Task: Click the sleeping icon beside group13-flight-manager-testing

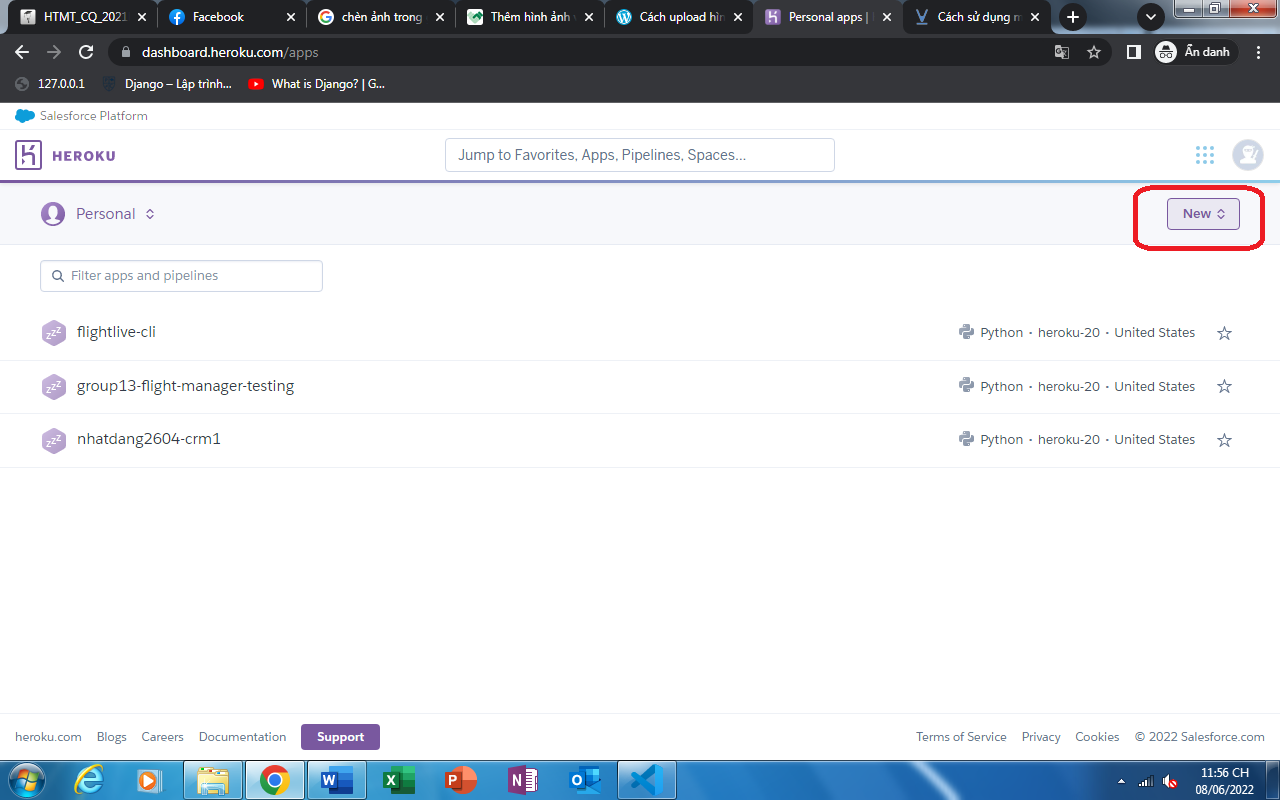Action: tap(54, 387)
